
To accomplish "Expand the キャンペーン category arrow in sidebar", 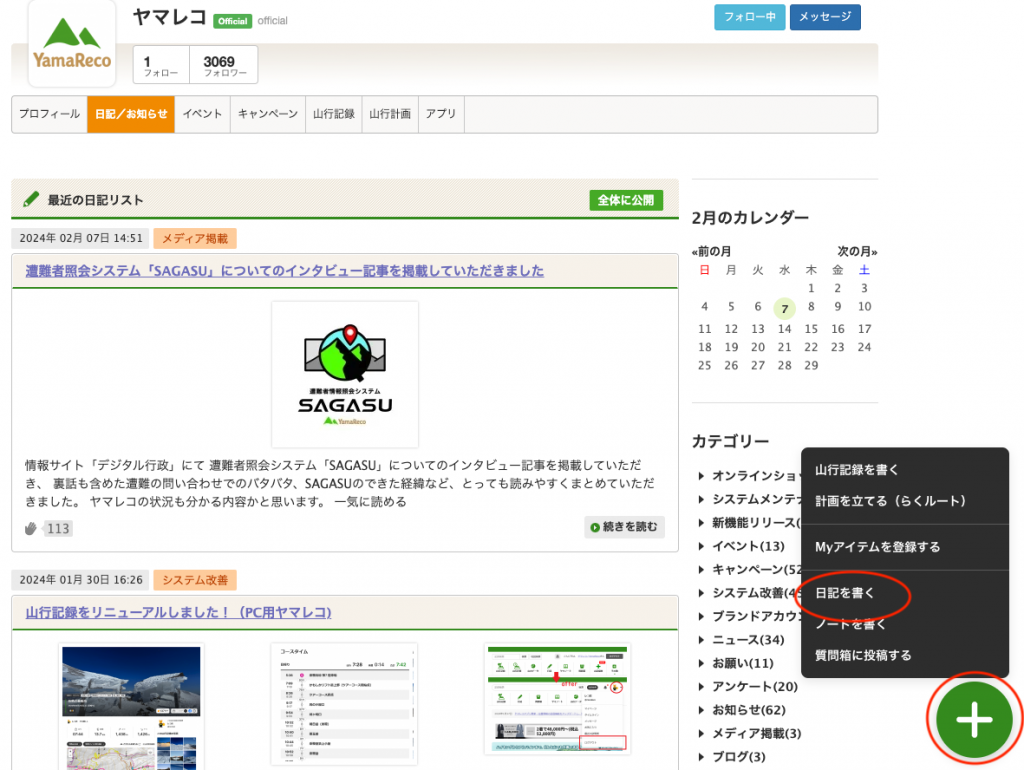I will point(701,570).
